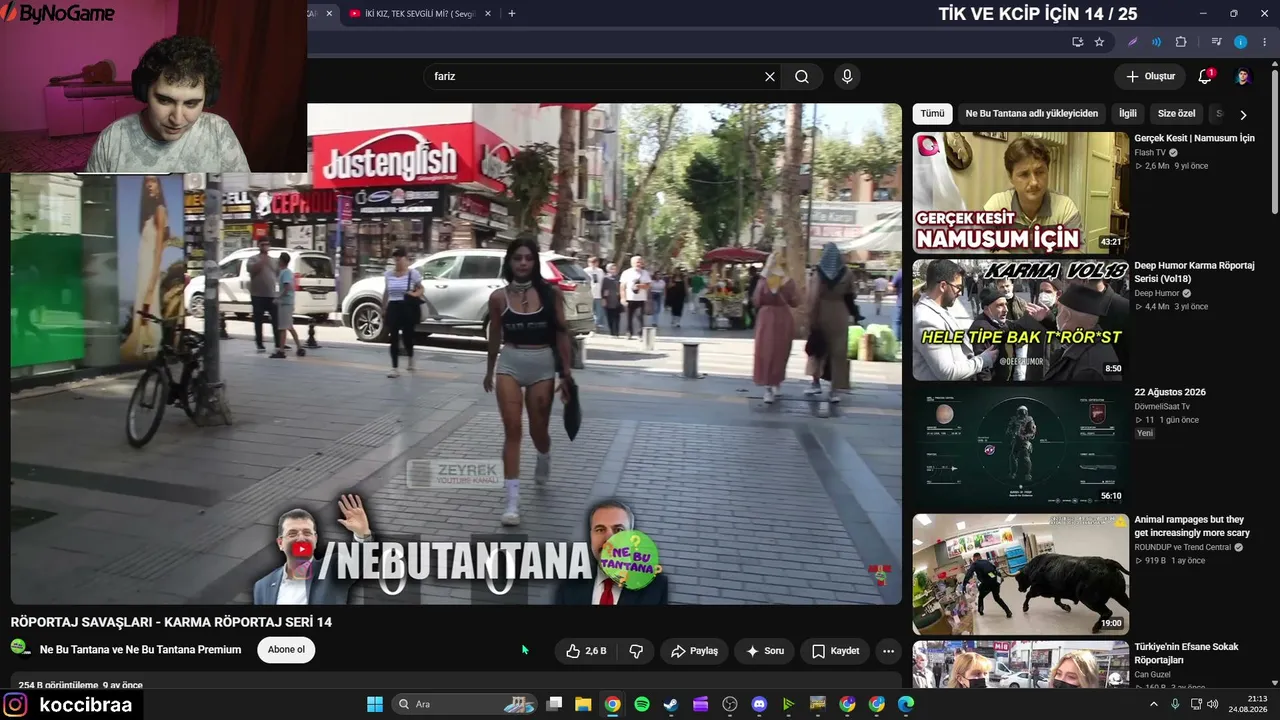The height and width of the screenshot is (720, 1280).
Task: Click the 'Oluştur' create button
Action: [1151, 76]
